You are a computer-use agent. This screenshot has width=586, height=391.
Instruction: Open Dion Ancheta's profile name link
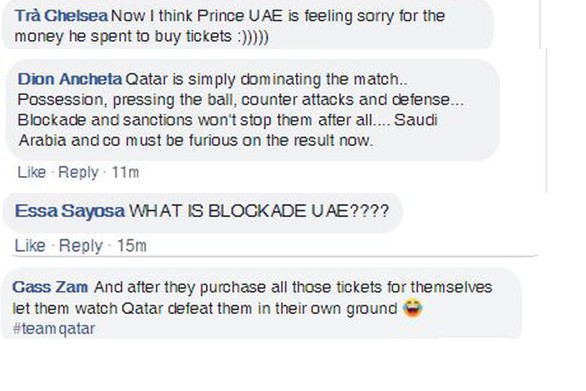point(70,79)
